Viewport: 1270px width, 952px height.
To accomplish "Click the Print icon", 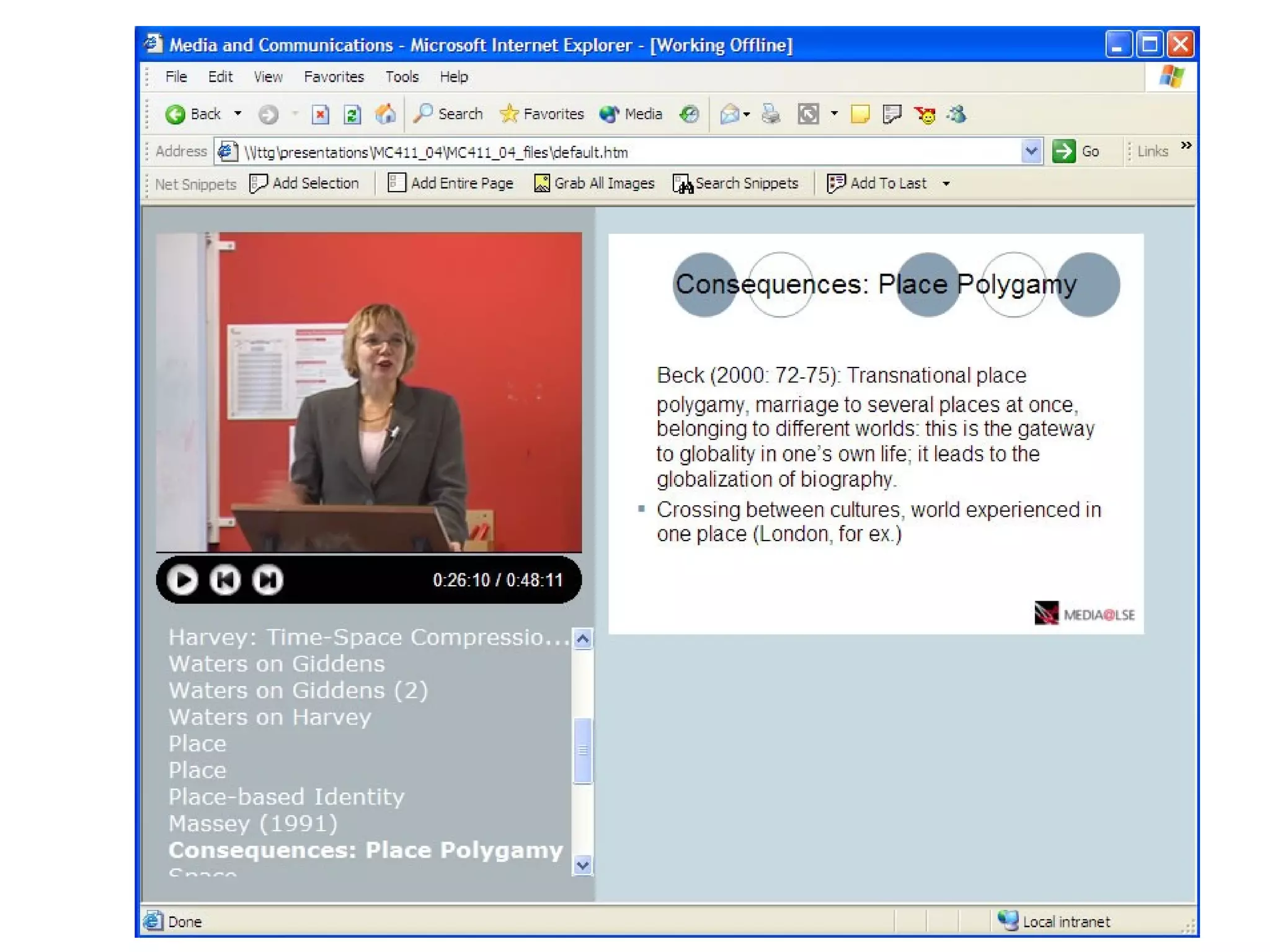I will click(x=771, y=114).
